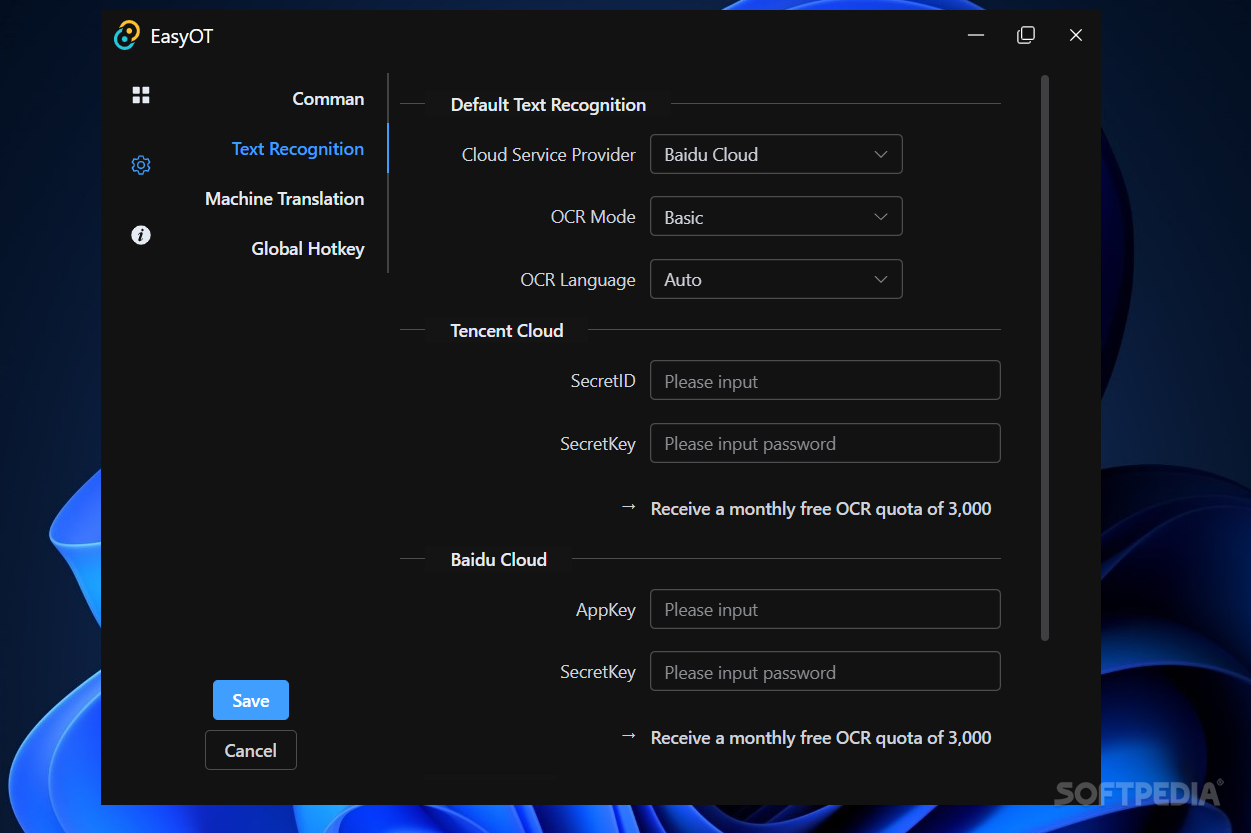Image resolution: width=1251 pixels, height=833 pixels.
Task: Open the OCR Mode dropdown
Action: [776, 217]
